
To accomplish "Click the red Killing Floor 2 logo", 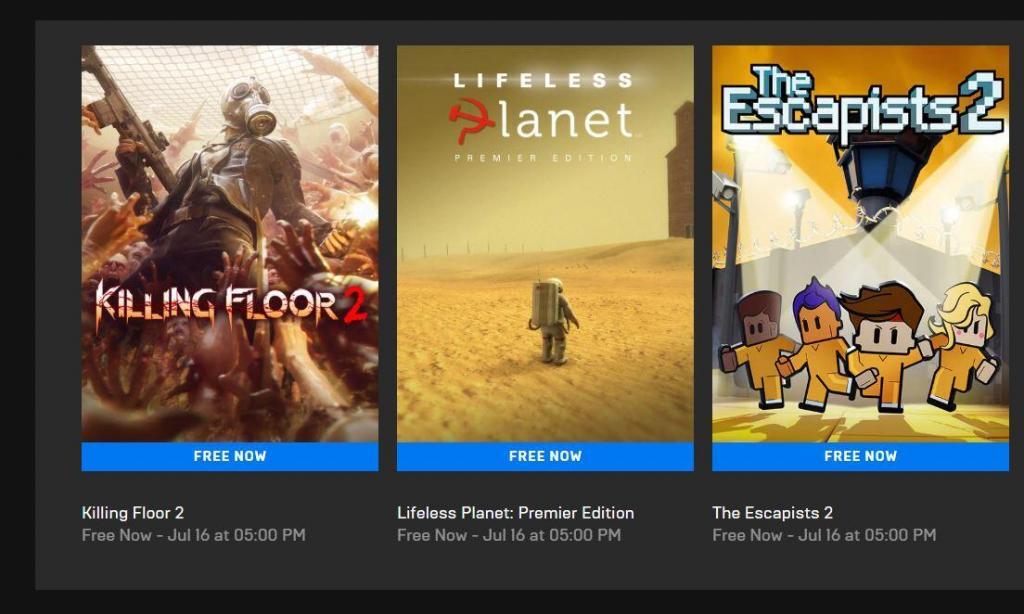I will [230, 304].
